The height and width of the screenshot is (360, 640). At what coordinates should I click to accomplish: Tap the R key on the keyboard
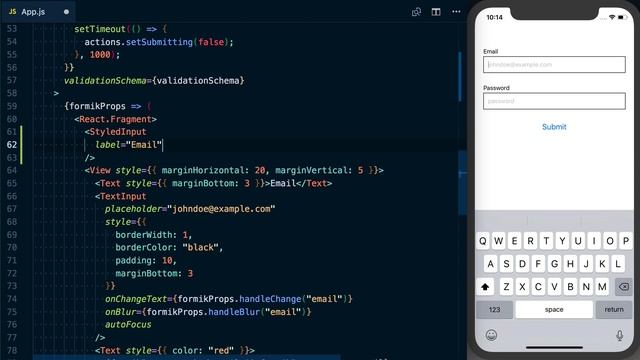tap(530, 241)
